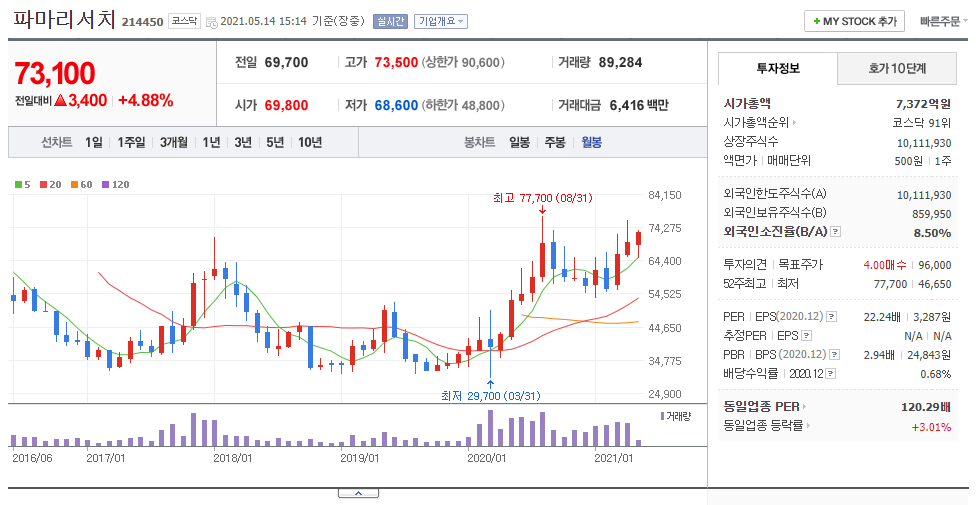Click the 최저 29,700 (03/31) chart marker
Screen dimensions: 976x505
click(x=490, y=395)
